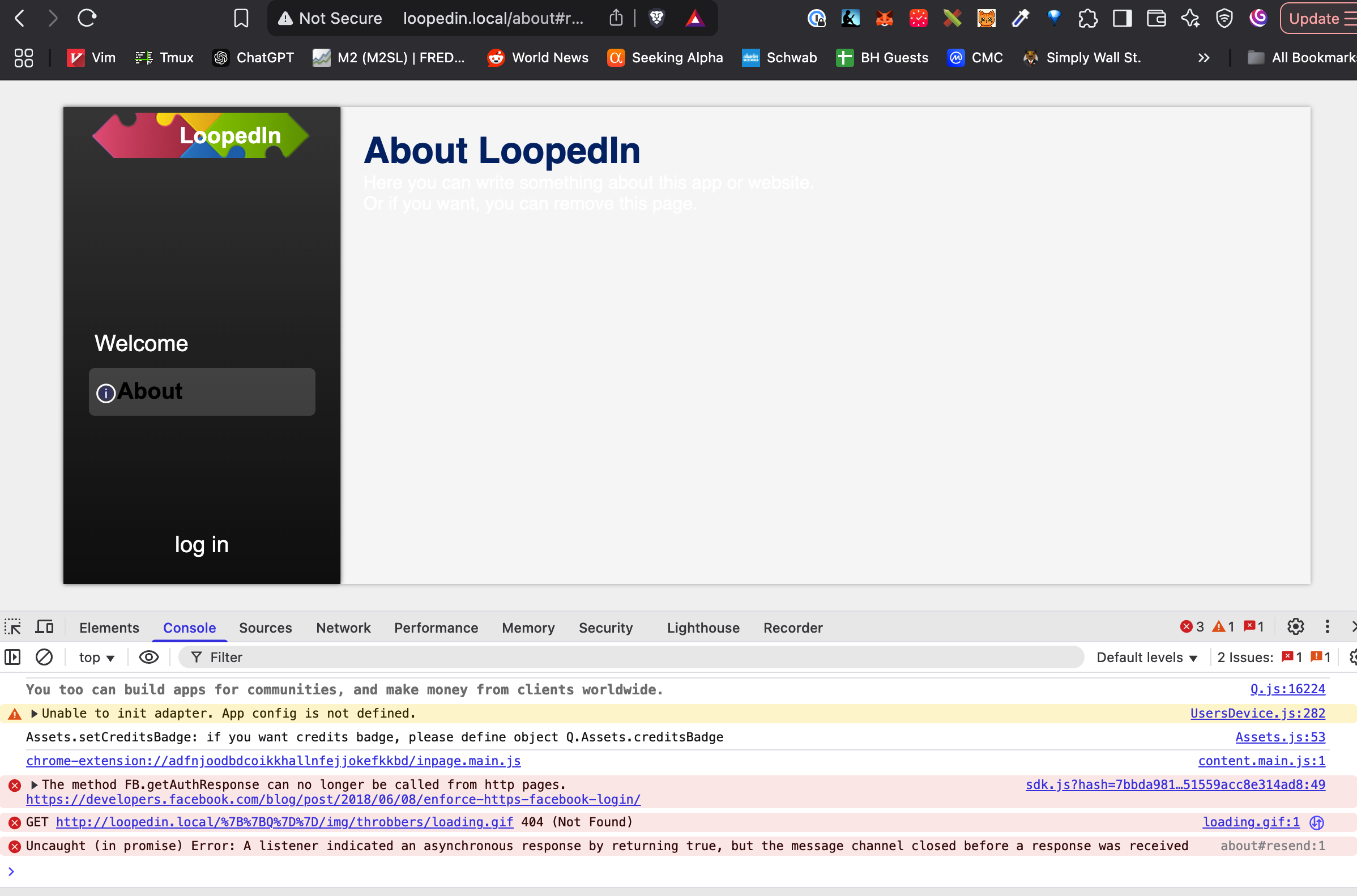Switch to the Lighthouse tab

[703, 628]
